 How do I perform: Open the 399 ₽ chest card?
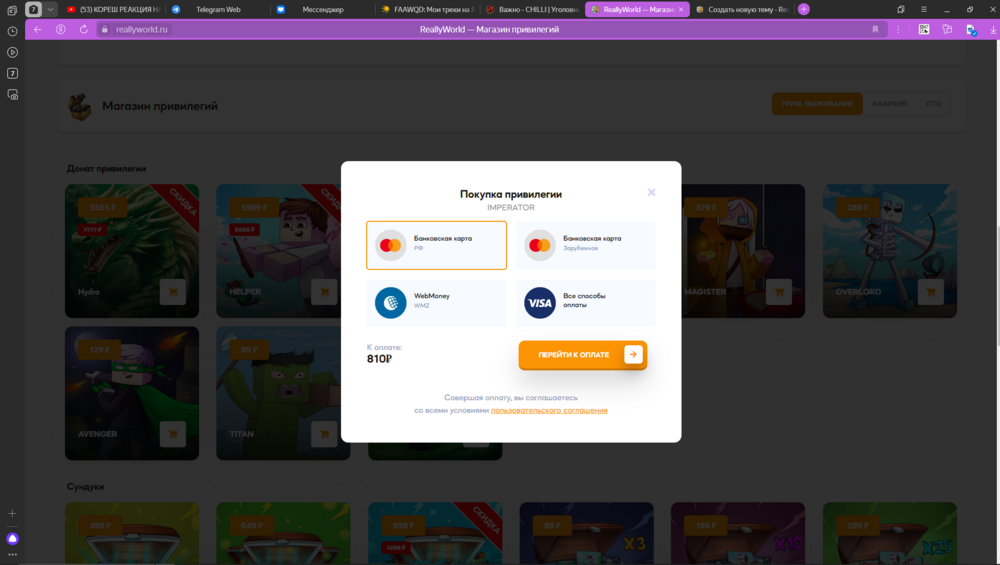(132, 533)
